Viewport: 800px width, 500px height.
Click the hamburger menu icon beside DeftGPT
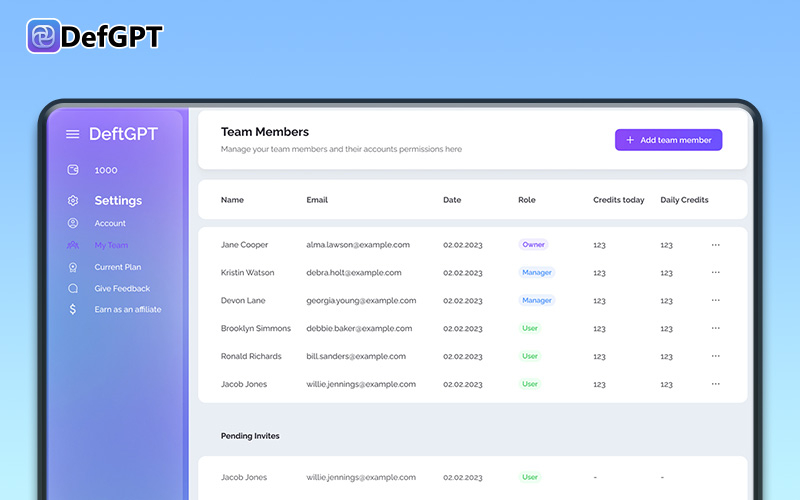[72, 134]
